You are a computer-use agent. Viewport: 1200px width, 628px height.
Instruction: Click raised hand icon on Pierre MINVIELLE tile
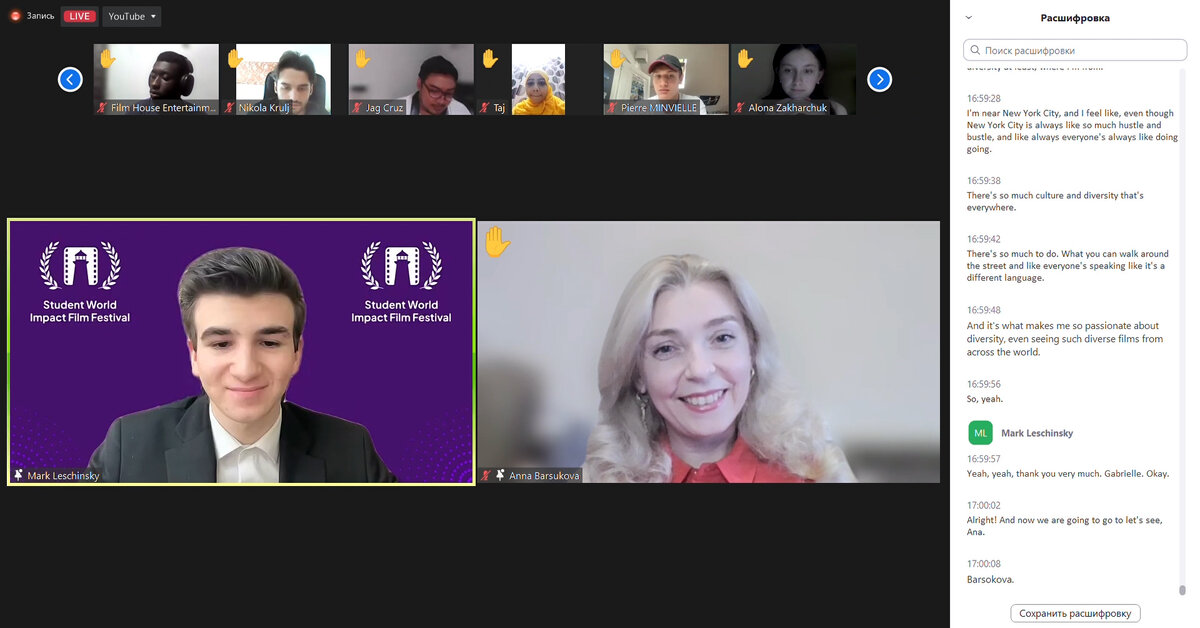tap(617, 59)
